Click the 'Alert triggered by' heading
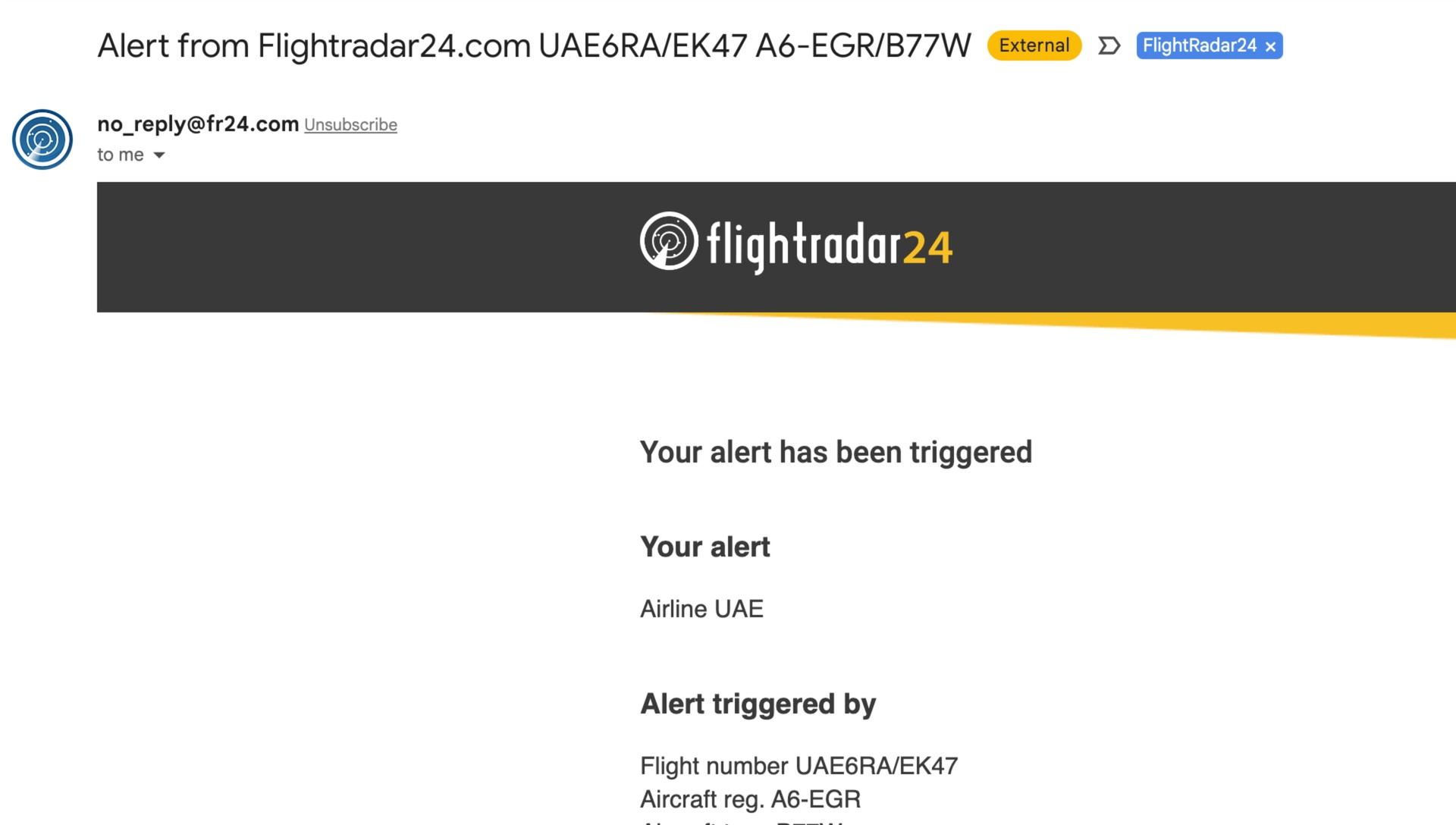Image resolution: width=1456 pixels, height=825 pixels. point(758,704)
